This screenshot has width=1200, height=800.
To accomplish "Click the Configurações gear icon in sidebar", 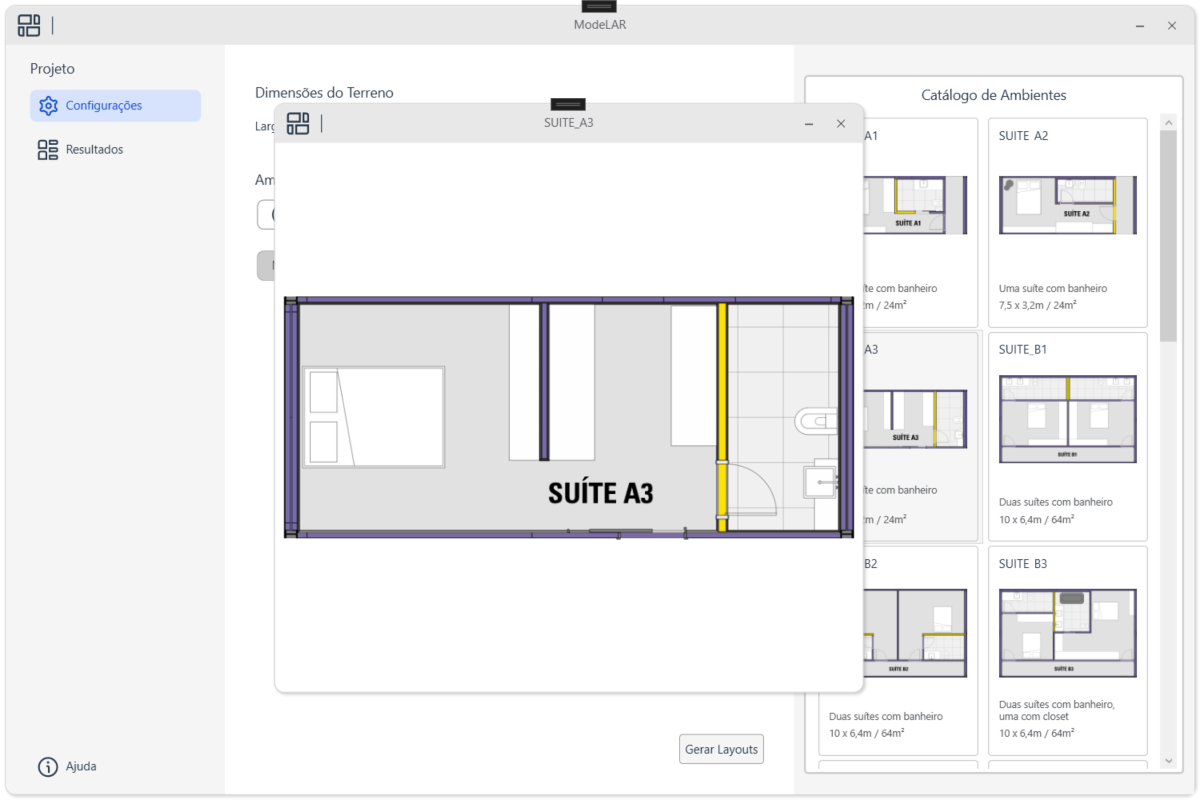I will tap(48, 106).
